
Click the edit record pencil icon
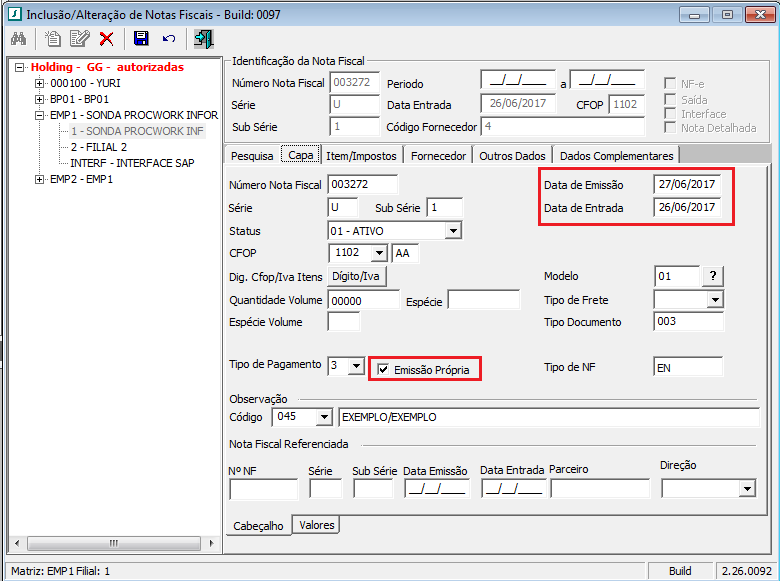tap(80, 39)
